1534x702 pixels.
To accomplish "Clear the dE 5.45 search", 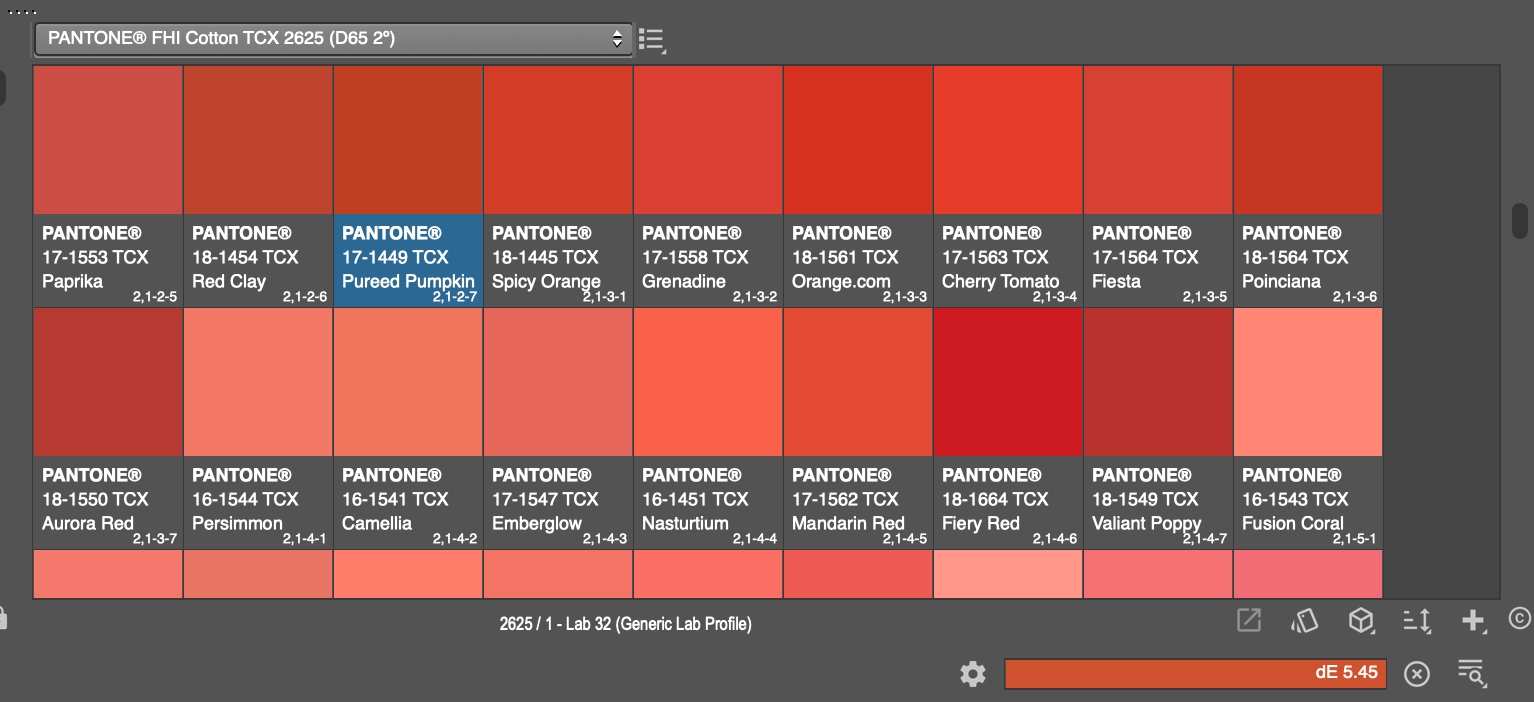I will [x=1417, y=674].
